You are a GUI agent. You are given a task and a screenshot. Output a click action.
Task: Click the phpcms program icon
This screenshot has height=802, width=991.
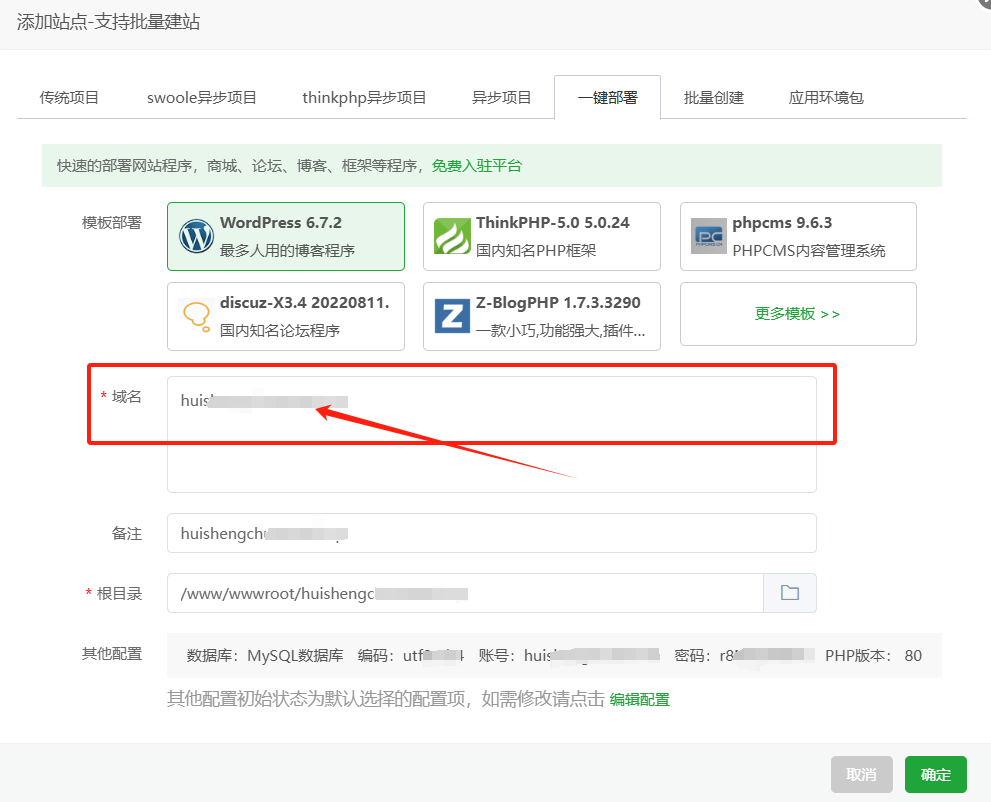pyautogui.click(x=708, y=236)
